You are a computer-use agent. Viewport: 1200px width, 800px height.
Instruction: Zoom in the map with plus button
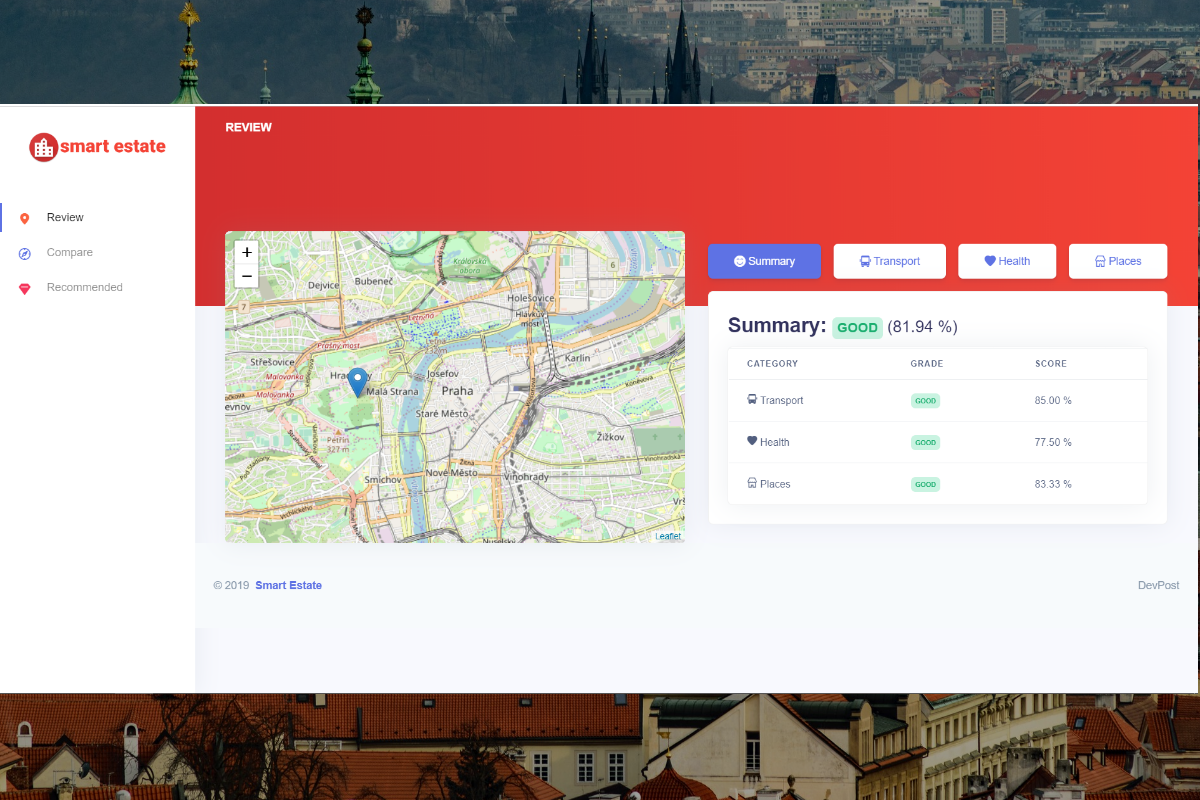(247, 253)
